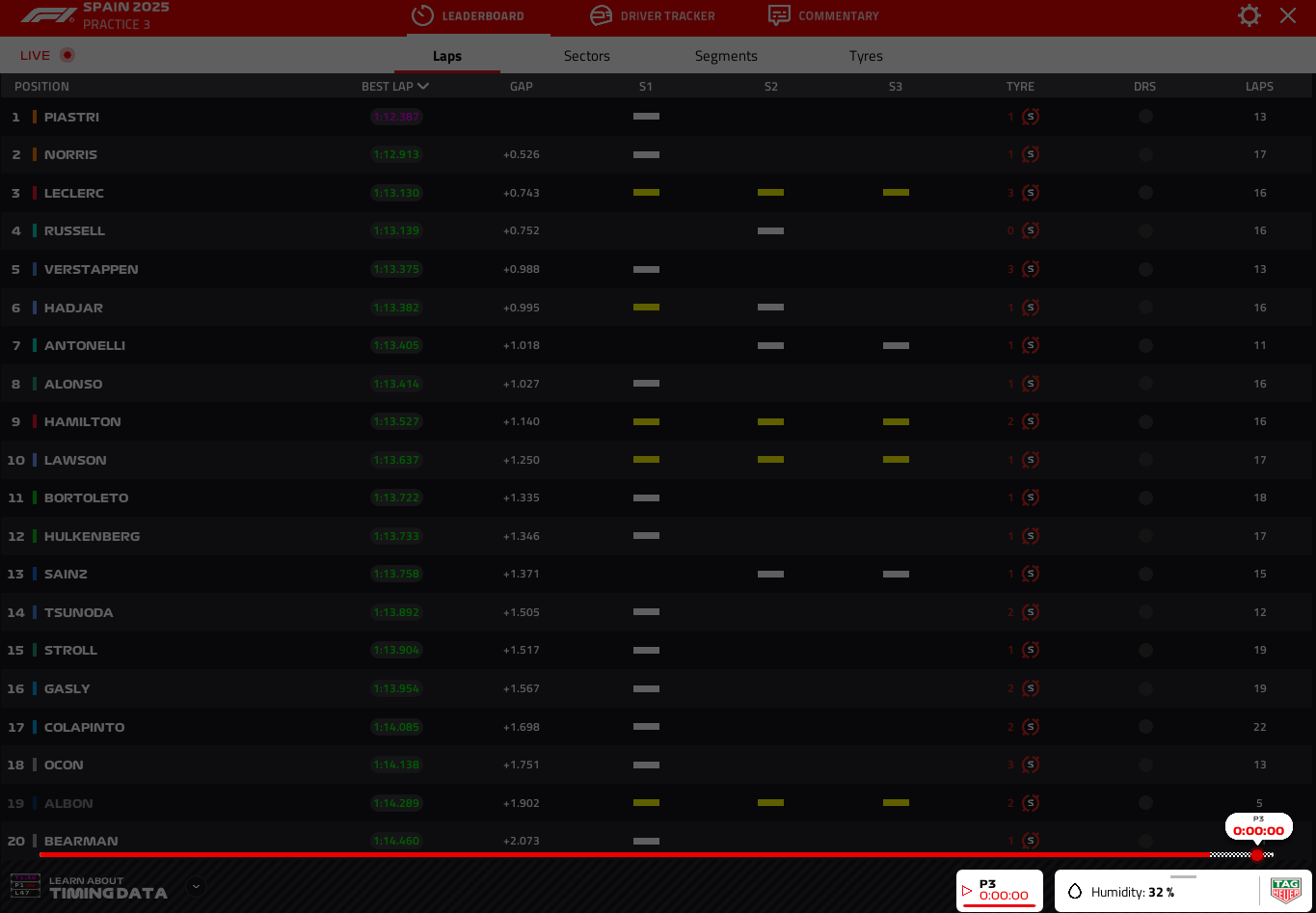Click the TAG Heuer sponsor logo

coord(1286,890)
